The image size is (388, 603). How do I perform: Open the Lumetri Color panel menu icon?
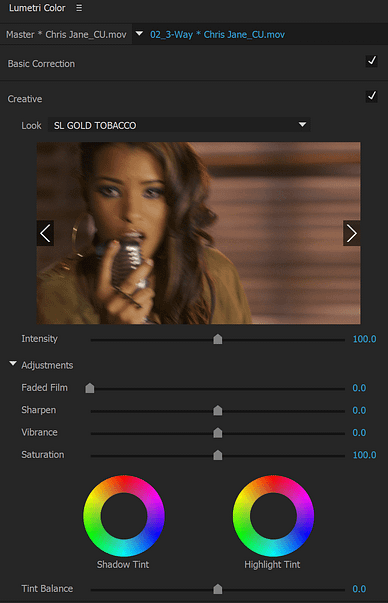79,8
